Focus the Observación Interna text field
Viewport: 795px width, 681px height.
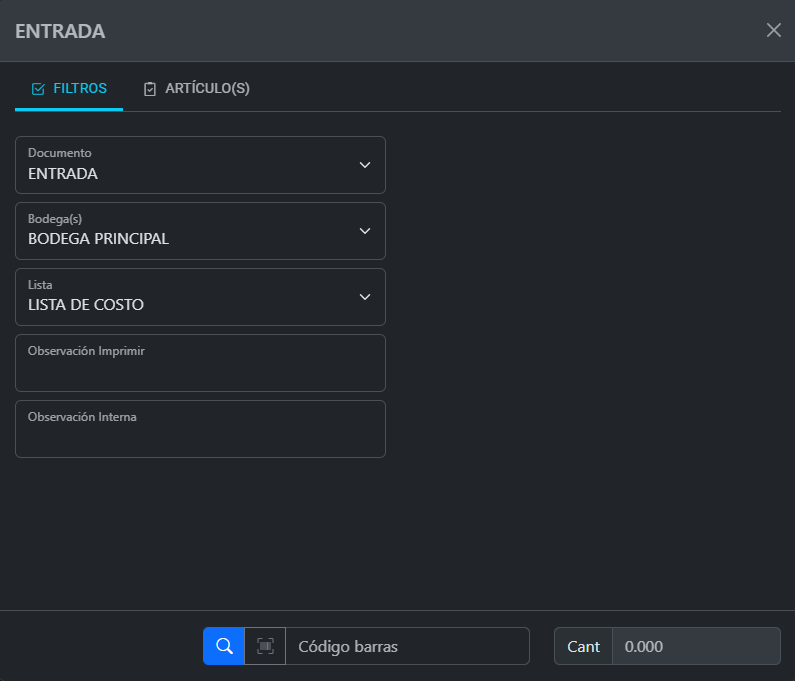(200, 434)
